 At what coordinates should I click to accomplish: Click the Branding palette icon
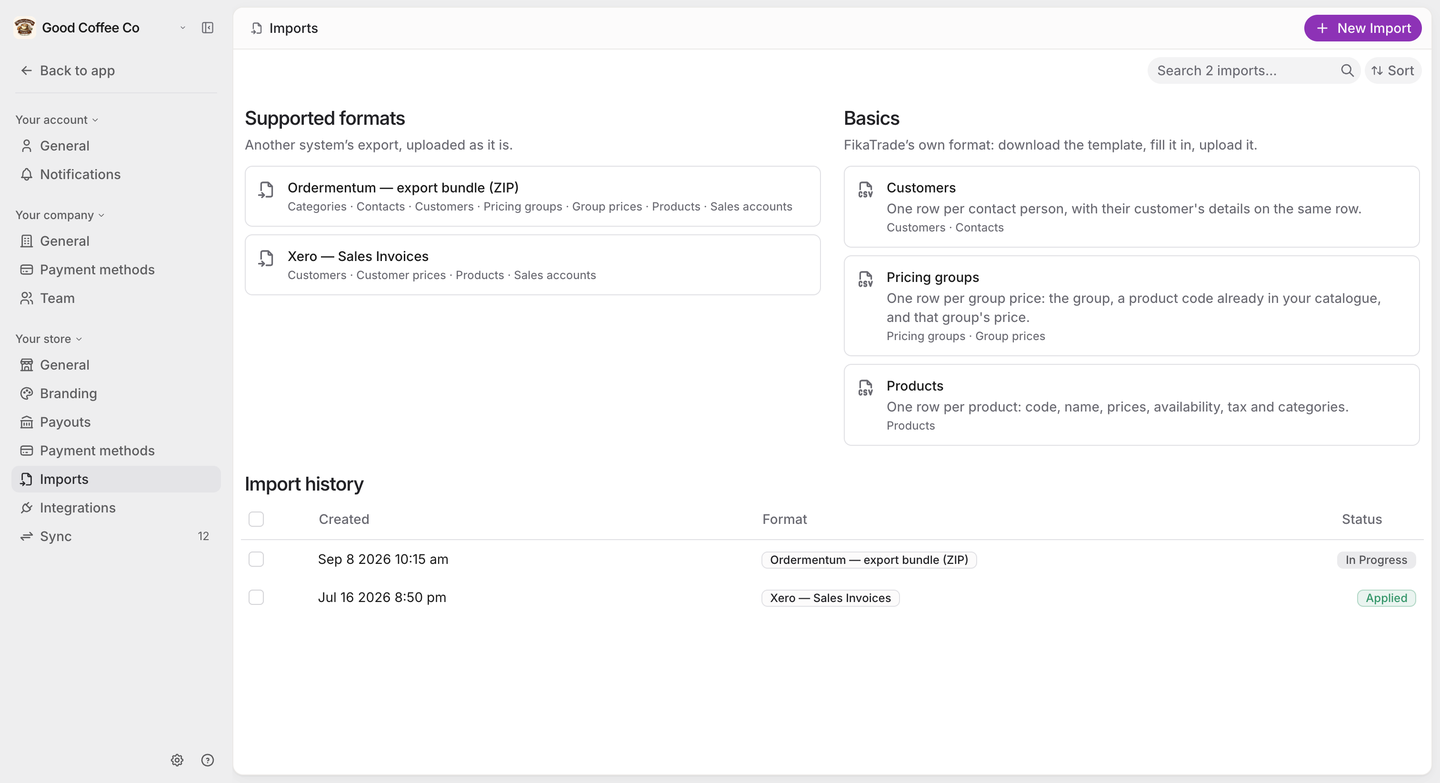tap(27, 394)
